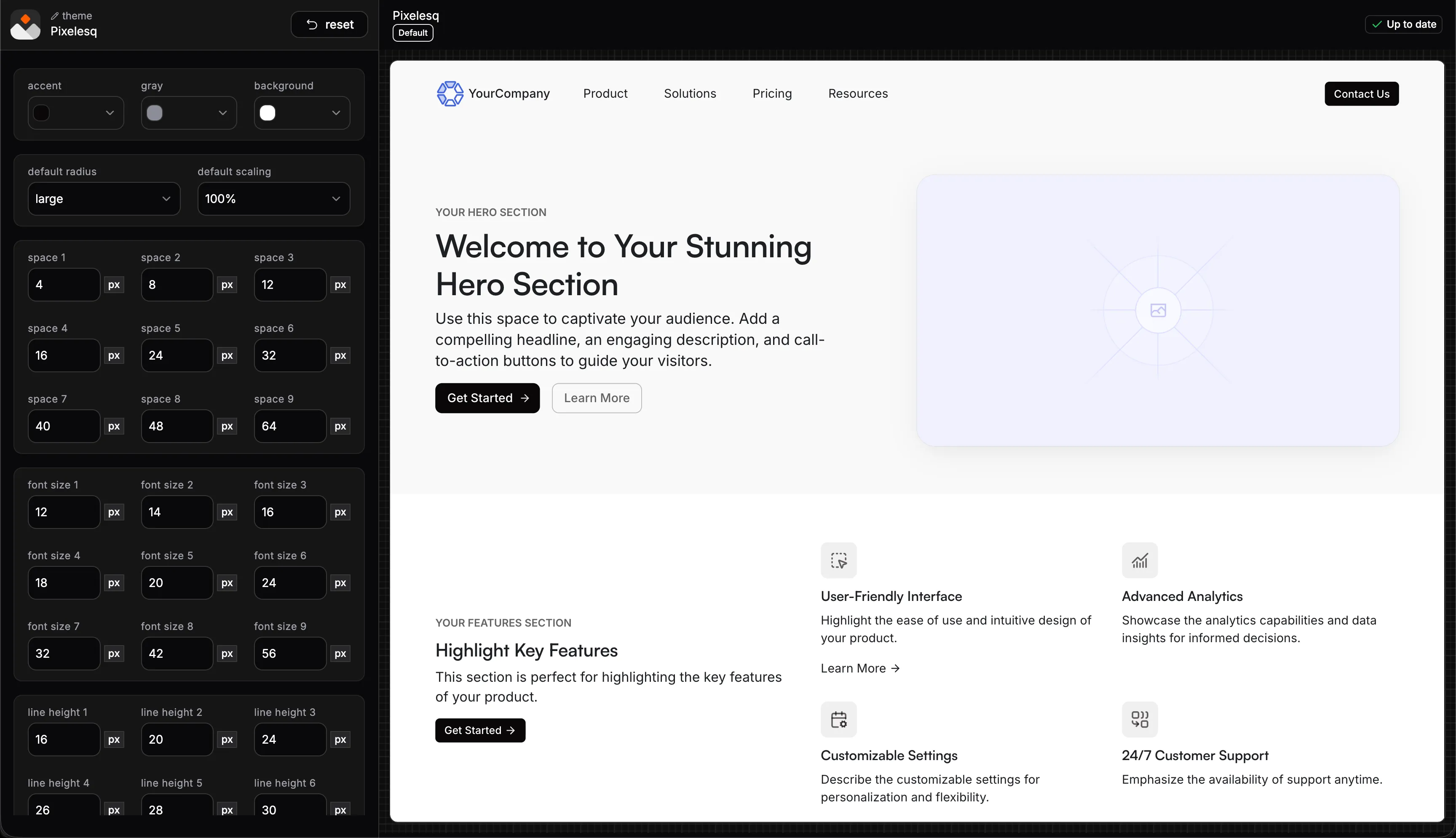Viewport: 1456px width, 838px height.
Task: Click the gray color swatch
Action: (x=154, y=113)
